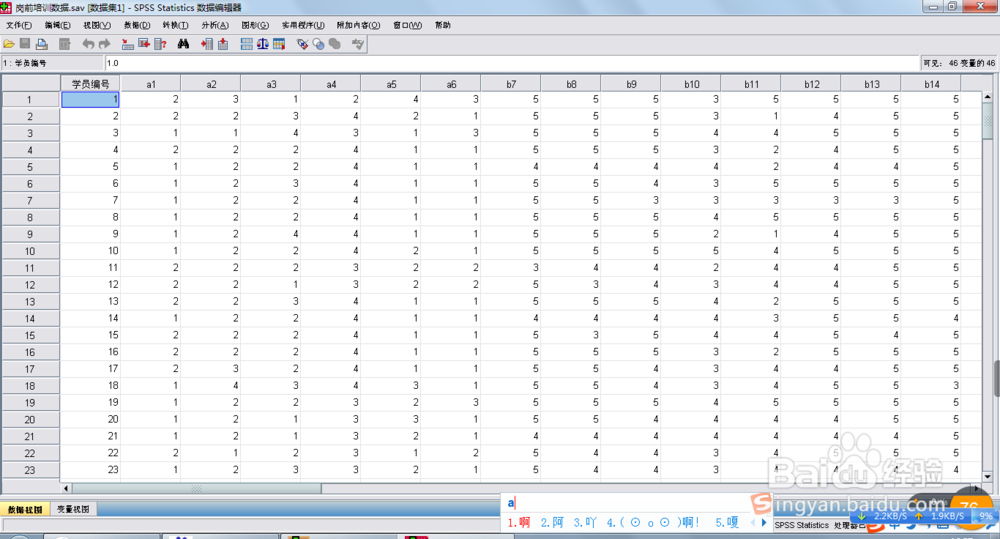Select the row 12 header
The image size is (1000, 539).
click(x=30, y=285)
